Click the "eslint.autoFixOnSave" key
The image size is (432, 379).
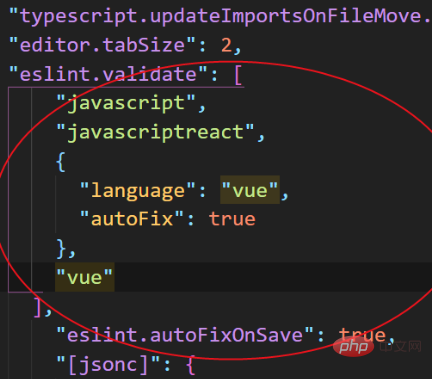(185, 335)
